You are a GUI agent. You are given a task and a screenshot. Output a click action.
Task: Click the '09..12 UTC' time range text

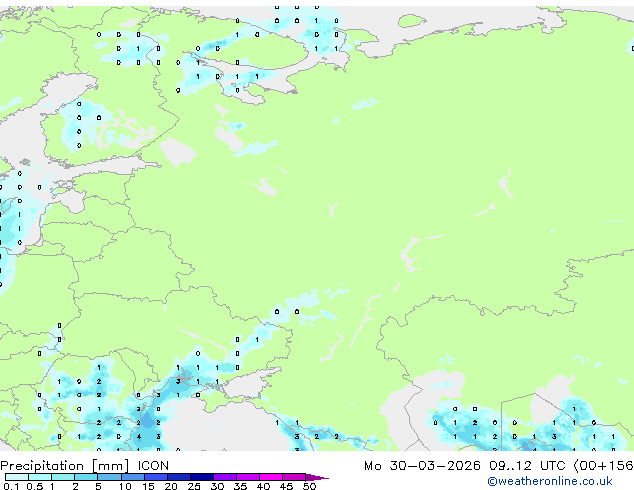coord(527,466)
